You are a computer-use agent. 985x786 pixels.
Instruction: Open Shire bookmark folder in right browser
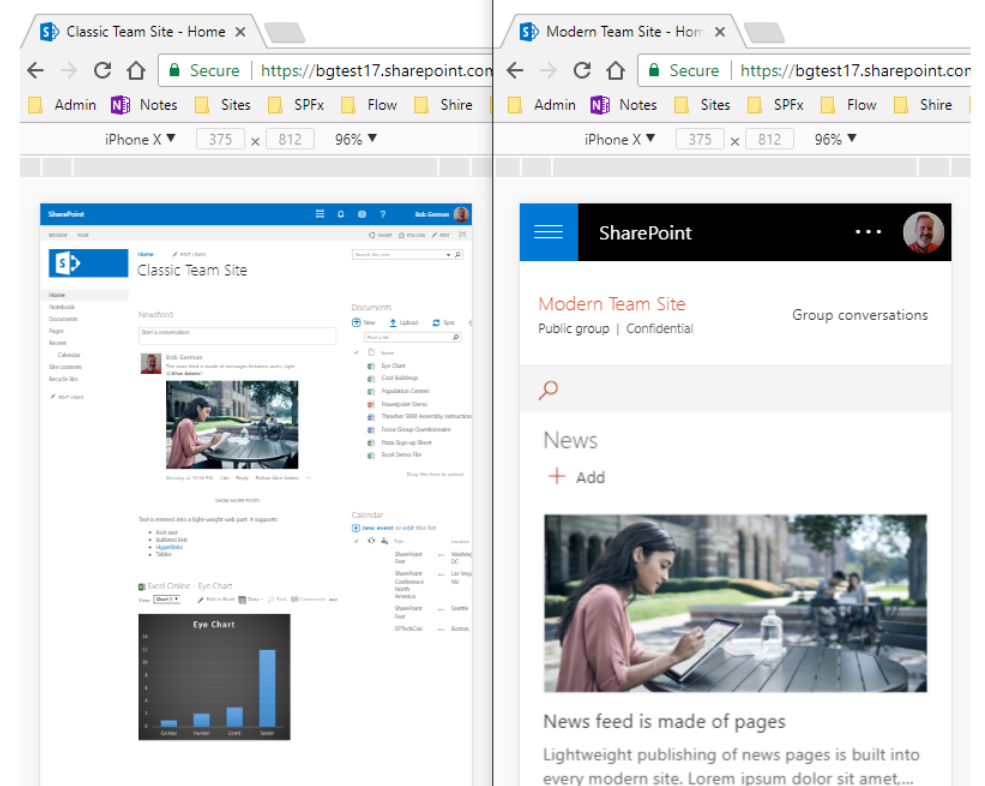point(922,105)
